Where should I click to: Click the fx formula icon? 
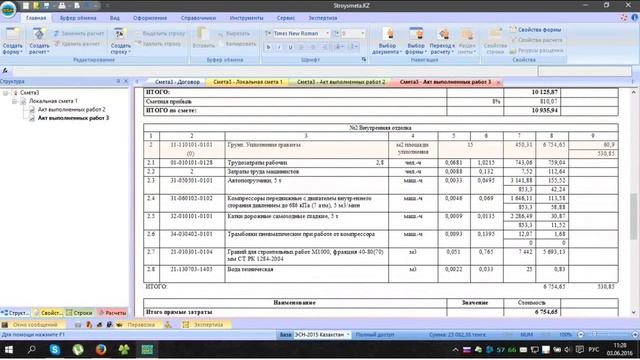pos(5,71)
